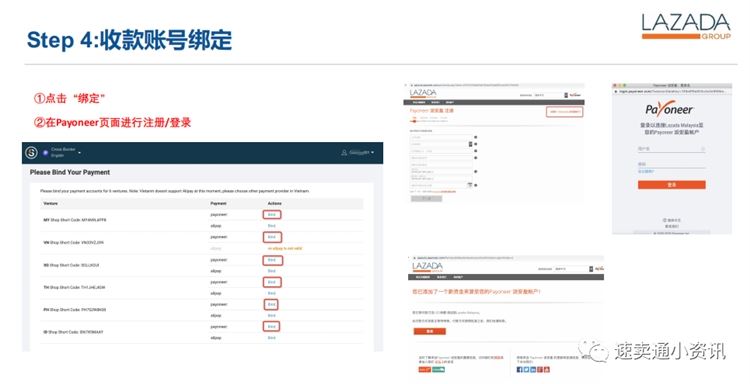Click the LAZADA GROUP logo on the slide
This screenshot has height=384, width=750.
coord(686,27)
